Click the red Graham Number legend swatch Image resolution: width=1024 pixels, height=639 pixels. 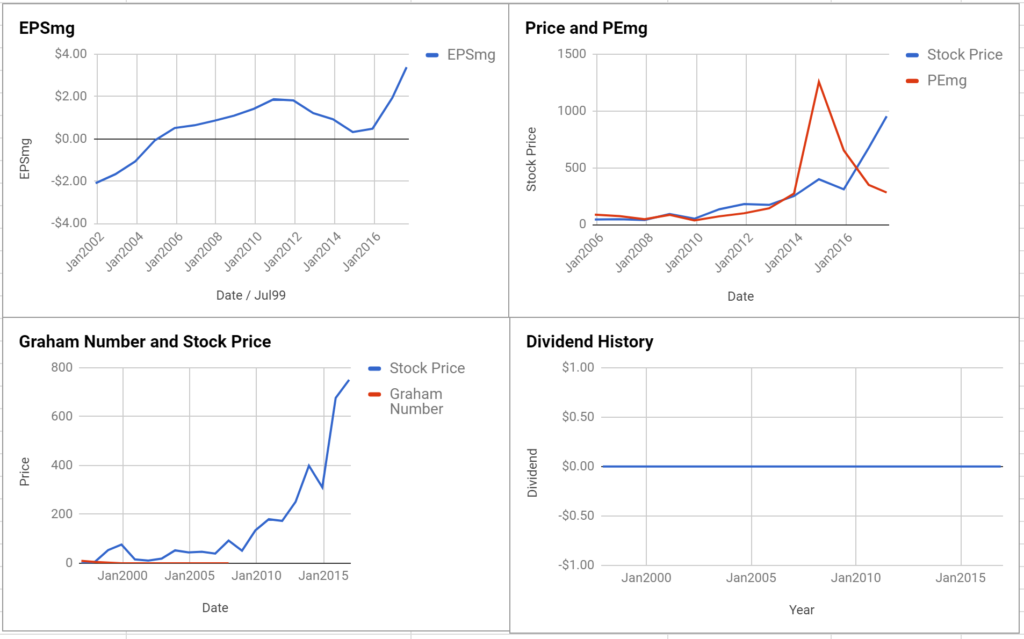[x=374, y=395]
